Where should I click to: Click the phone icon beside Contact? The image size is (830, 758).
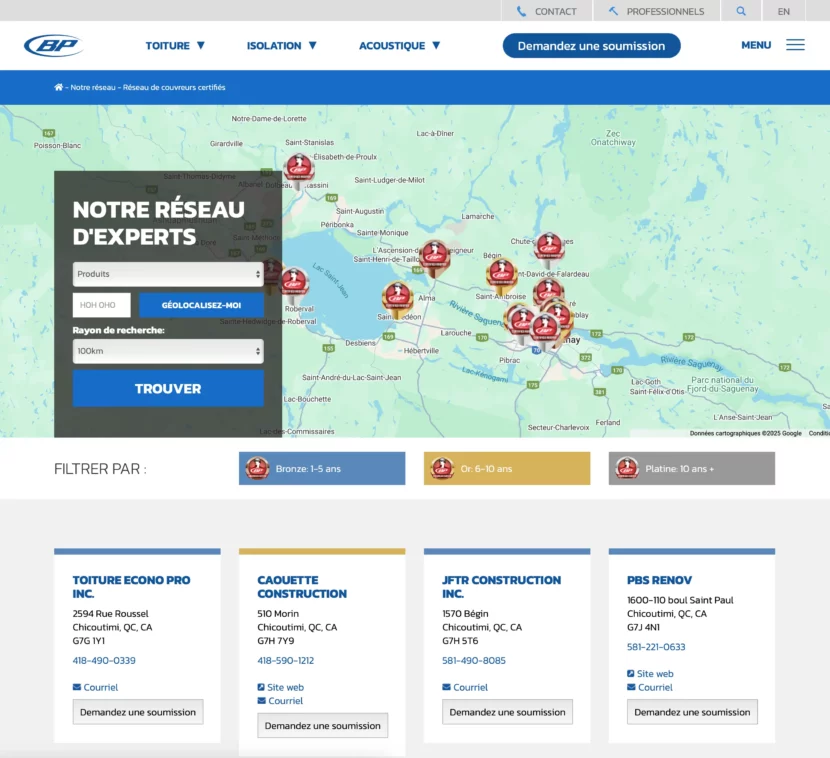click(x=522, y=11)
